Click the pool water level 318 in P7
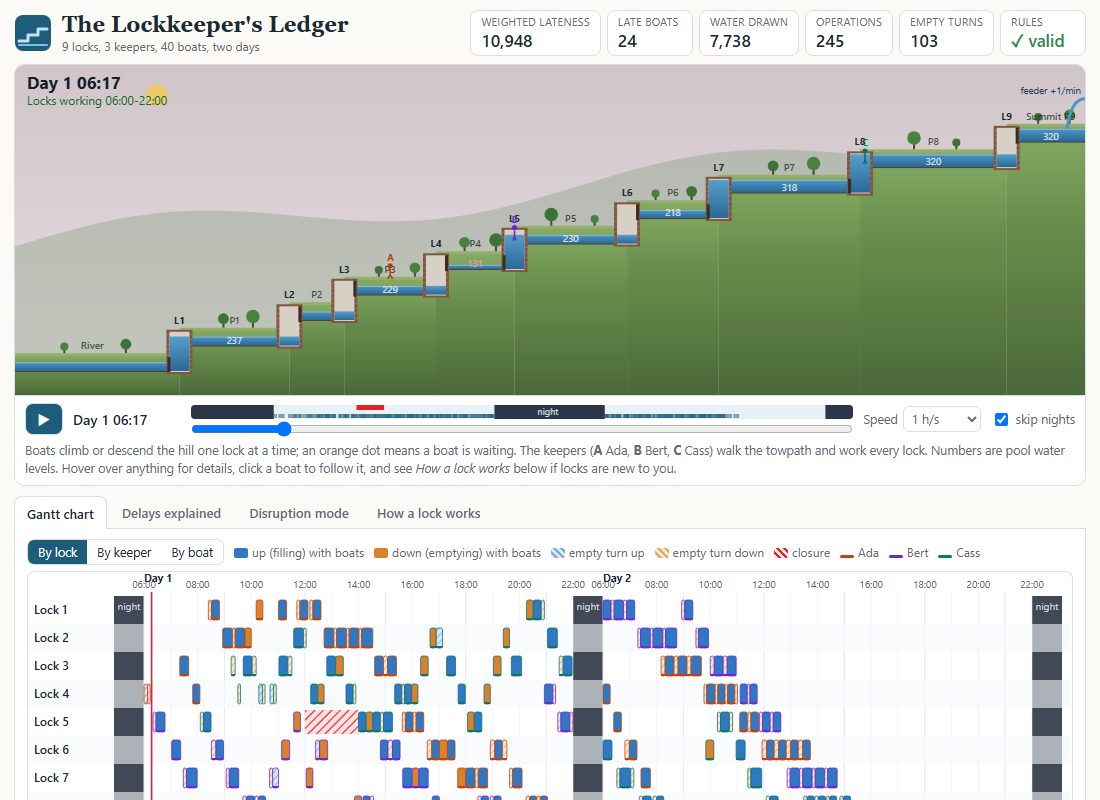This screenshot has height=800, width=1100. tap(789, 187)
